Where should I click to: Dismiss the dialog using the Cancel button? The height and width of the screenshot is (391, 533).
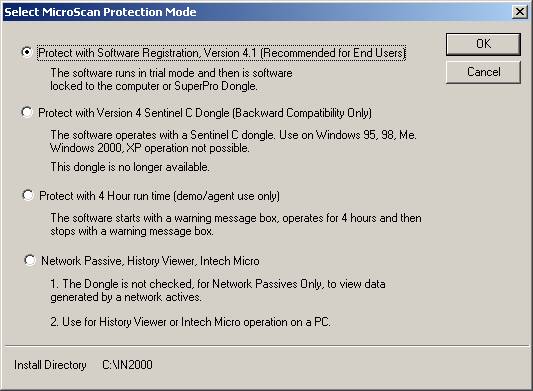pos(483,72)
